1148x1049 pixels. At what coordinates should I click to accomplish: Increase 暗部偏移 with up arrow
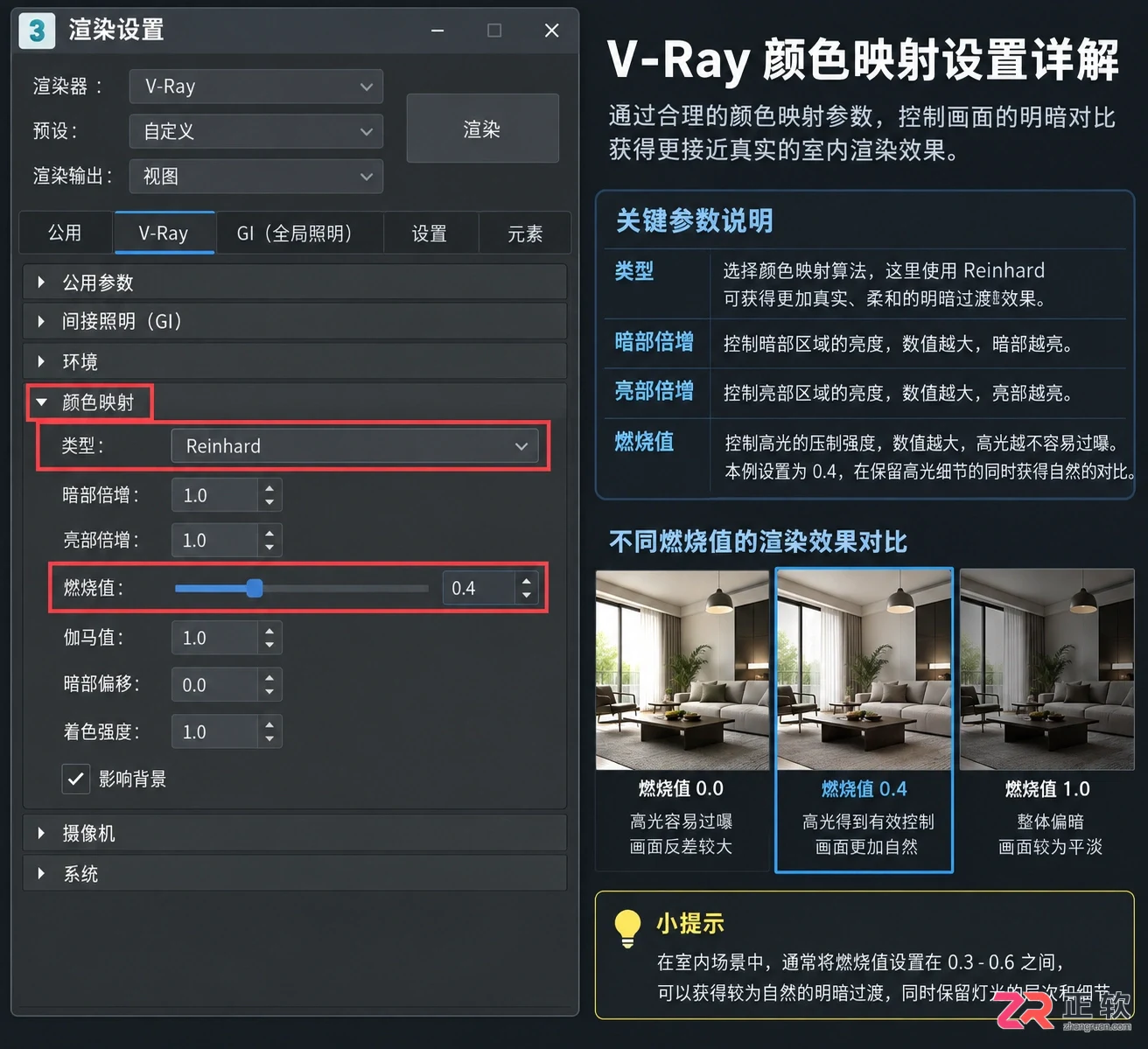click(x=269, y=676)
